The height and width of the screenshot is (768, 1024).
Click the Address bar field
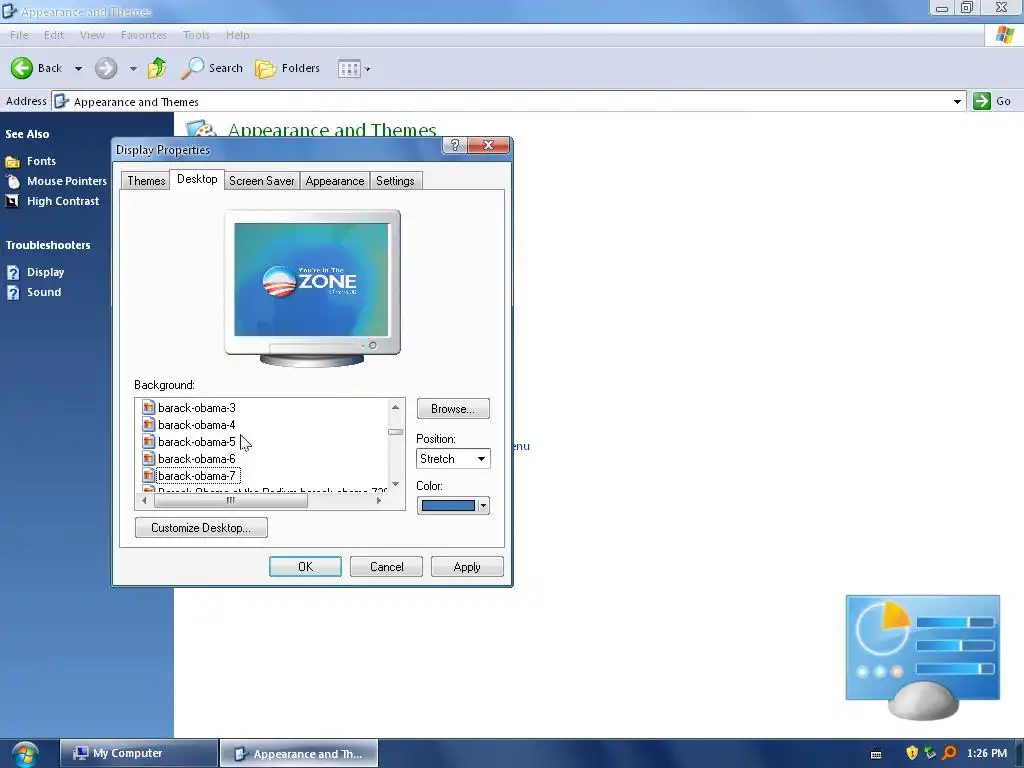point(509,101)
